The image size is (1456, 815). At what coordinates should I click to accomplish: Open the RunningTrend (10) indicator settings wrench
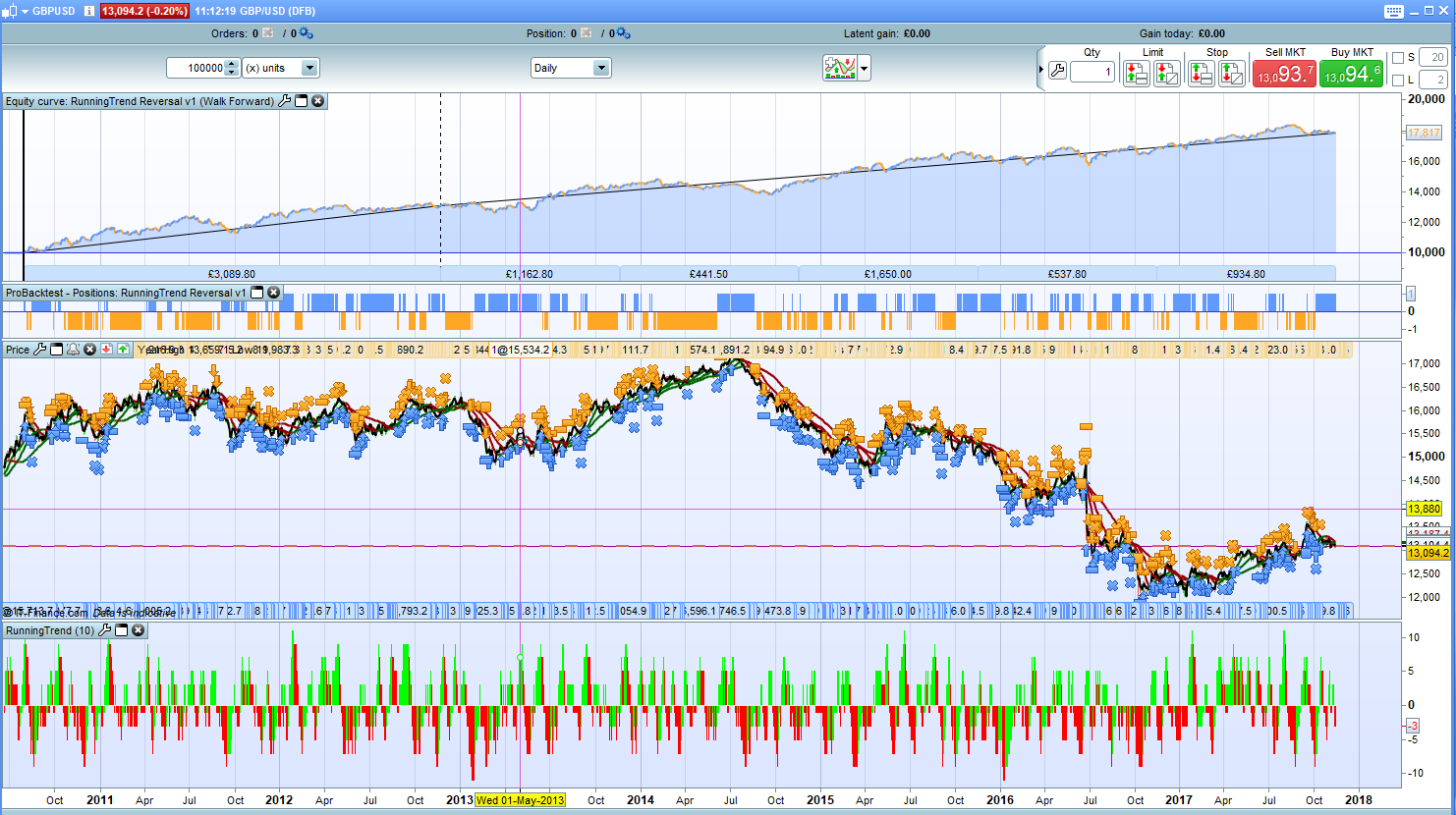coord(105,630)
